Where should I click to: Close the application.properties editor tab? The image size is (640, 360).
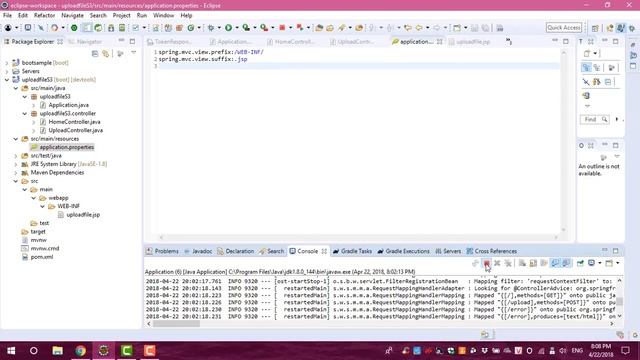coord(440,42)
